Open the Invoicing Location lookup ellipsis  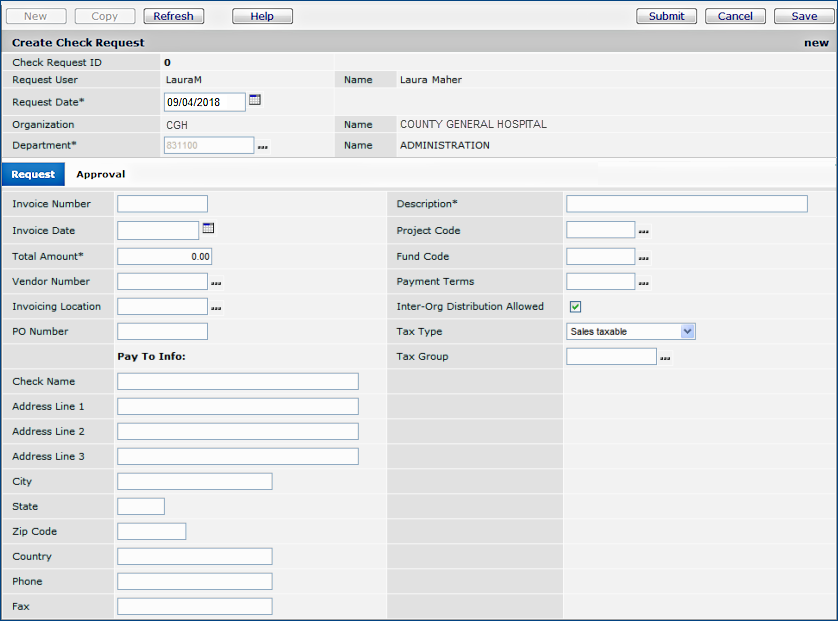click(216, 308)
